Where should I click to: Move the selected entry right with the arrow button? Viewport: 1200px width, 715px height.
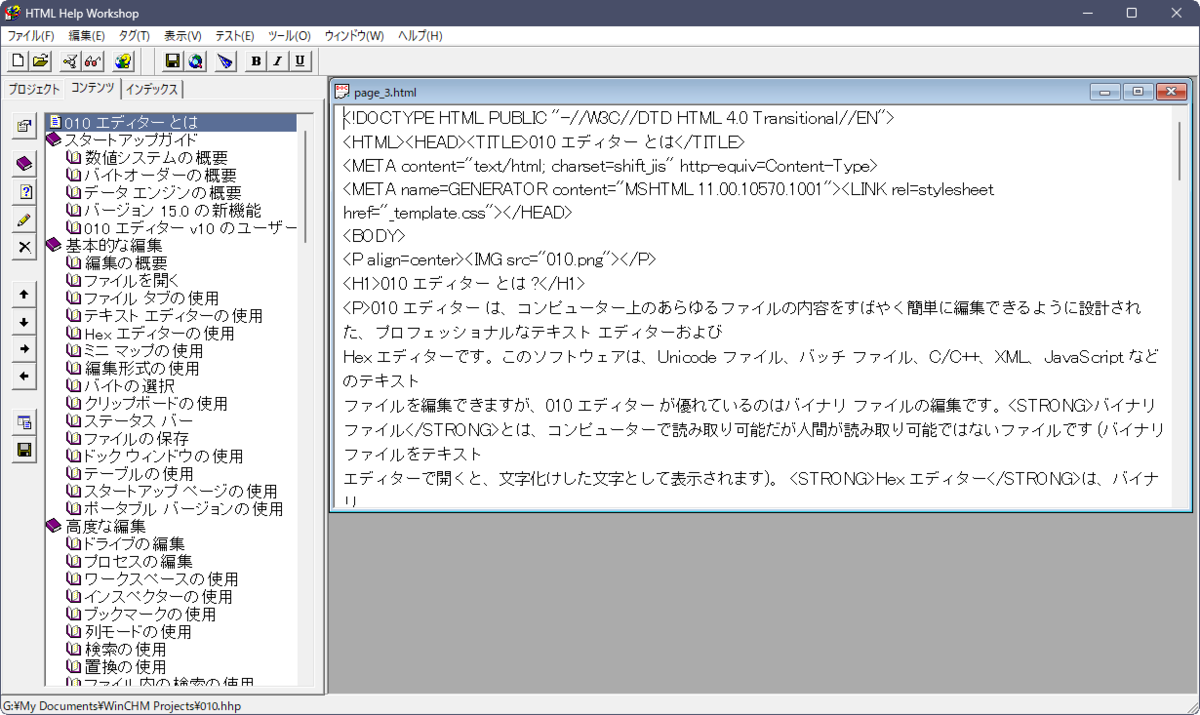point(24,350)
